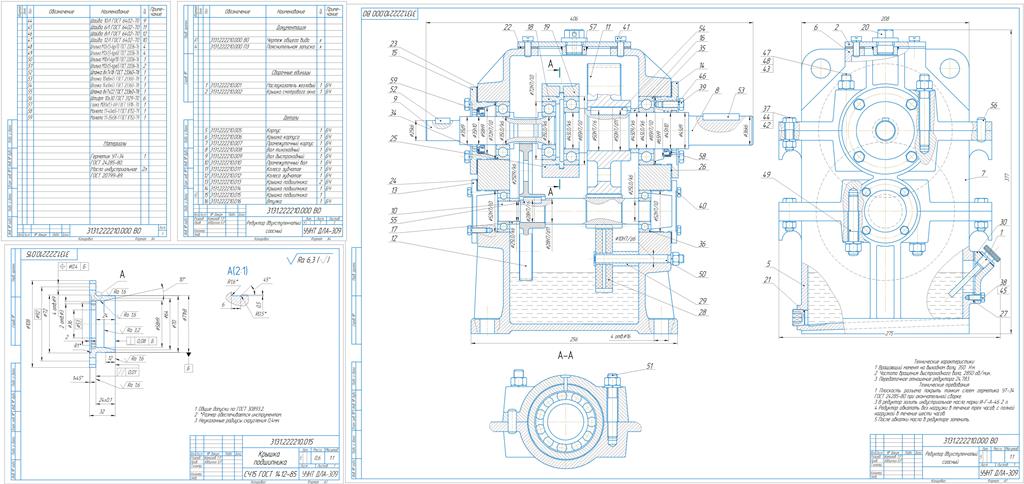1024x484 pixels.
Task: Click callout number 30 near the oil dipstick
Action: (x=1003, y=221)
